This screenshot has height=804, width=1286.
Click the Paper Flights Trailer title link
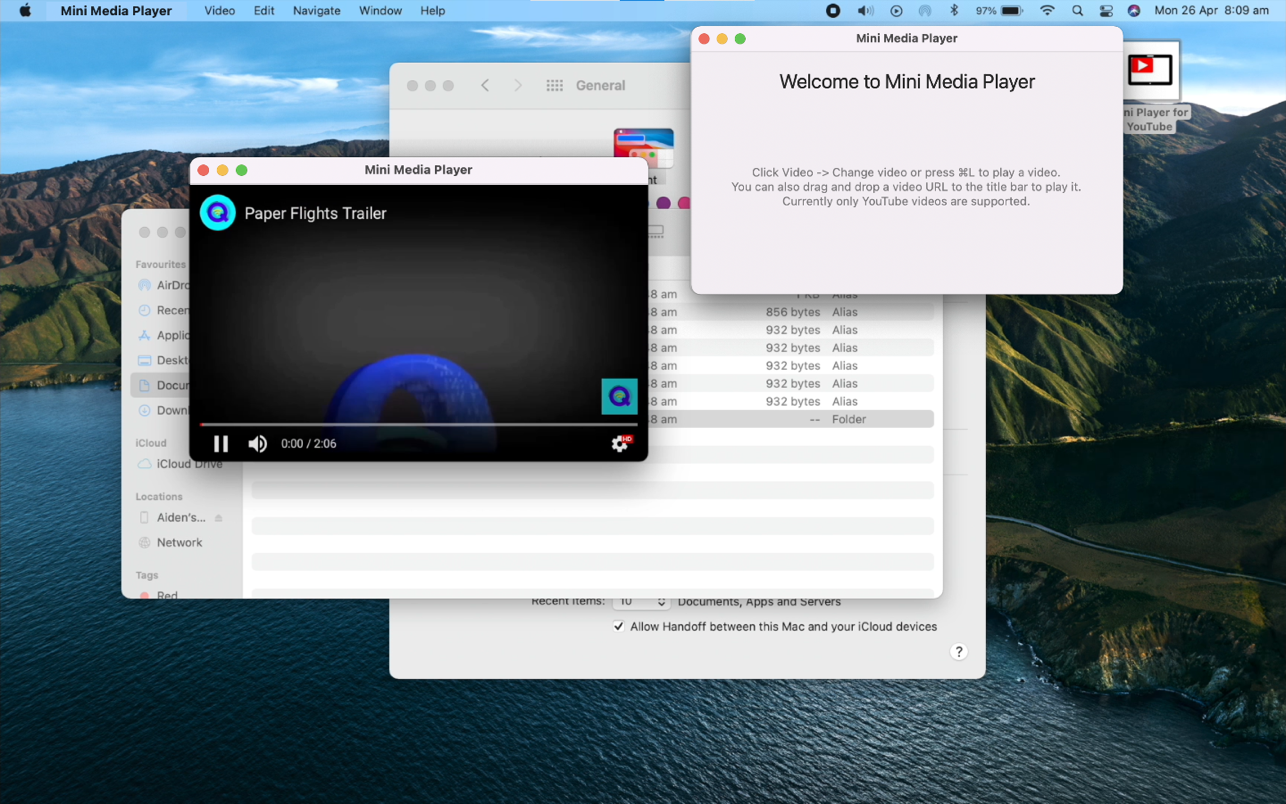(315, 213)
